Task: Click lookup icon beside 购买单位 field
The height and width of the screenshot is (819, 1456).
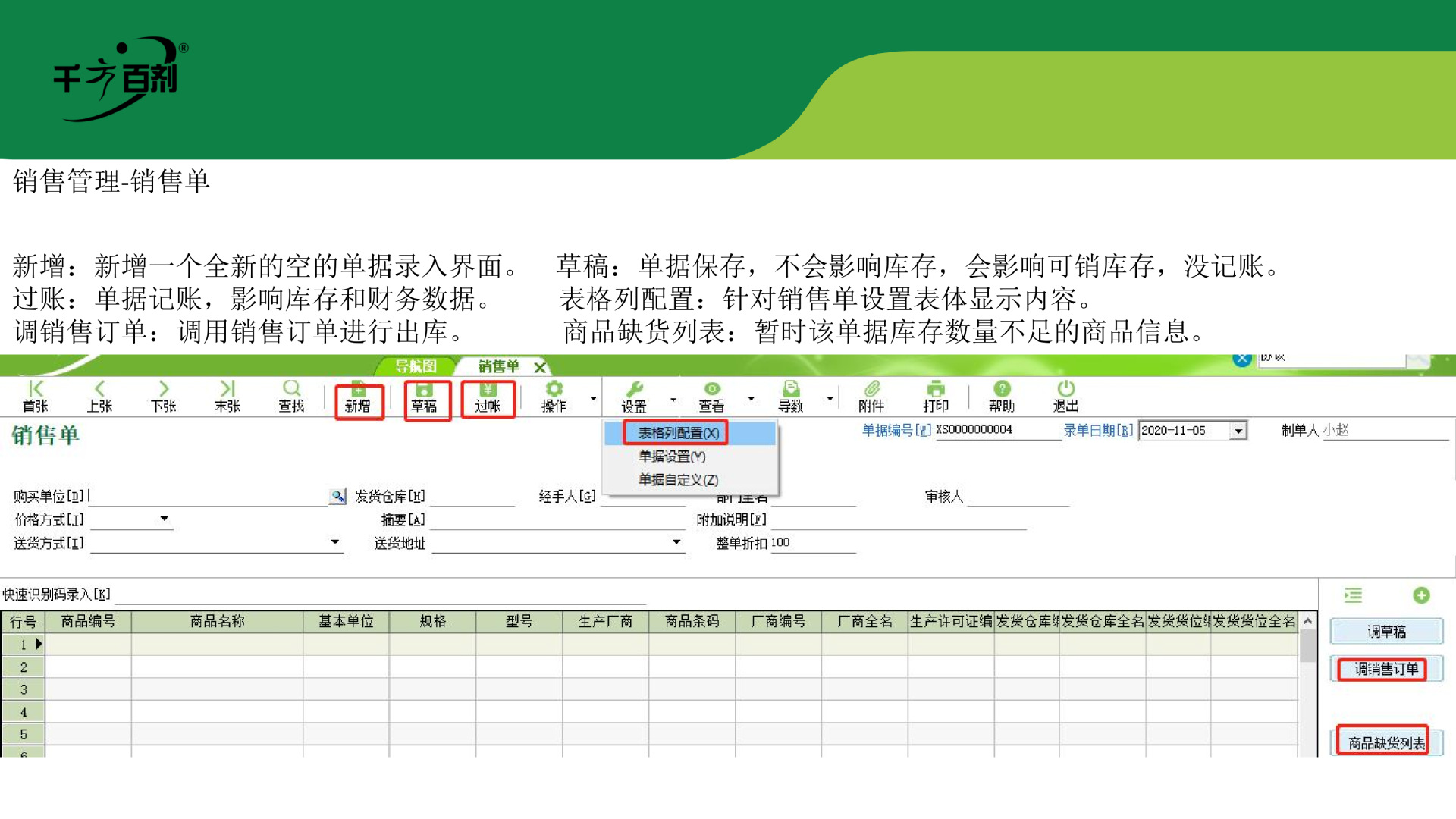Action: click(337, 496)
